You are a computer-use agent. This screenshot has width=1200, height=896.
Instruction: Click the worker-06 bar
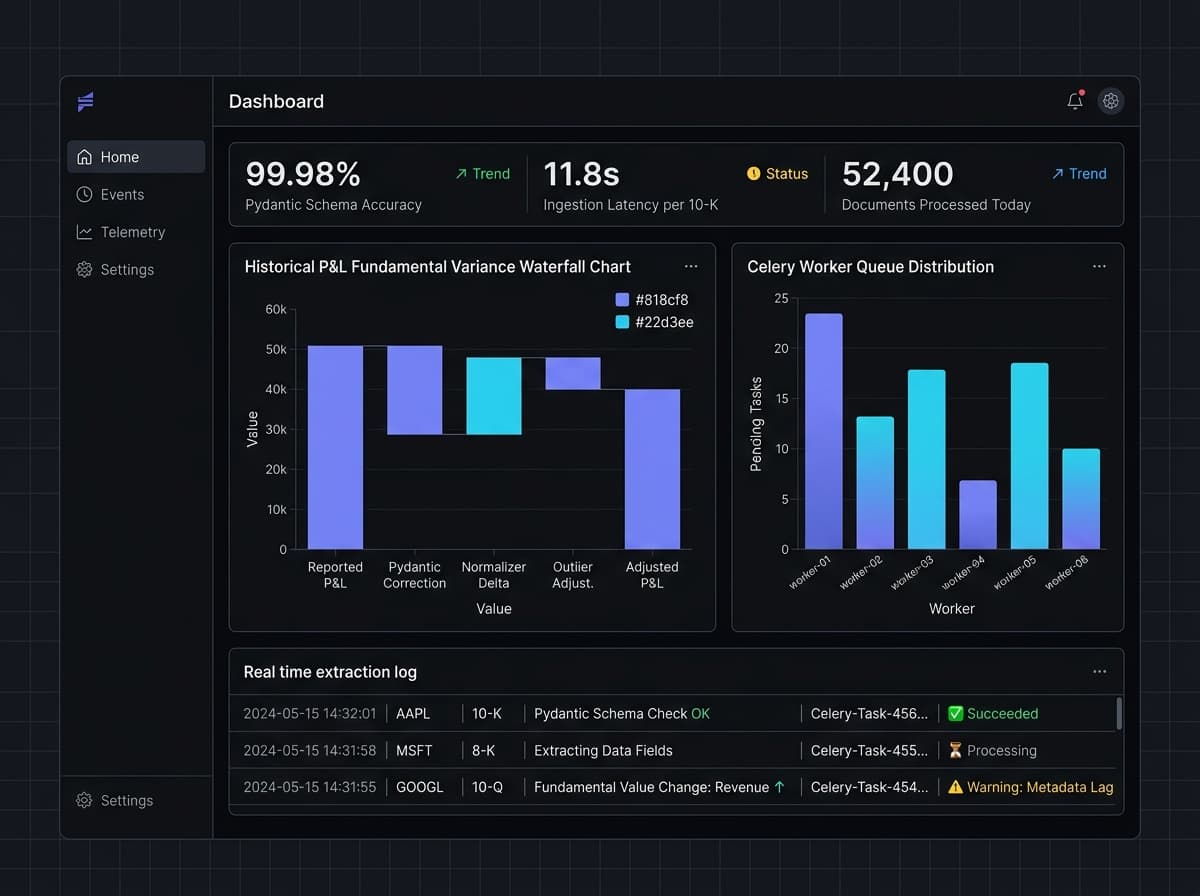pos(1081,499)
